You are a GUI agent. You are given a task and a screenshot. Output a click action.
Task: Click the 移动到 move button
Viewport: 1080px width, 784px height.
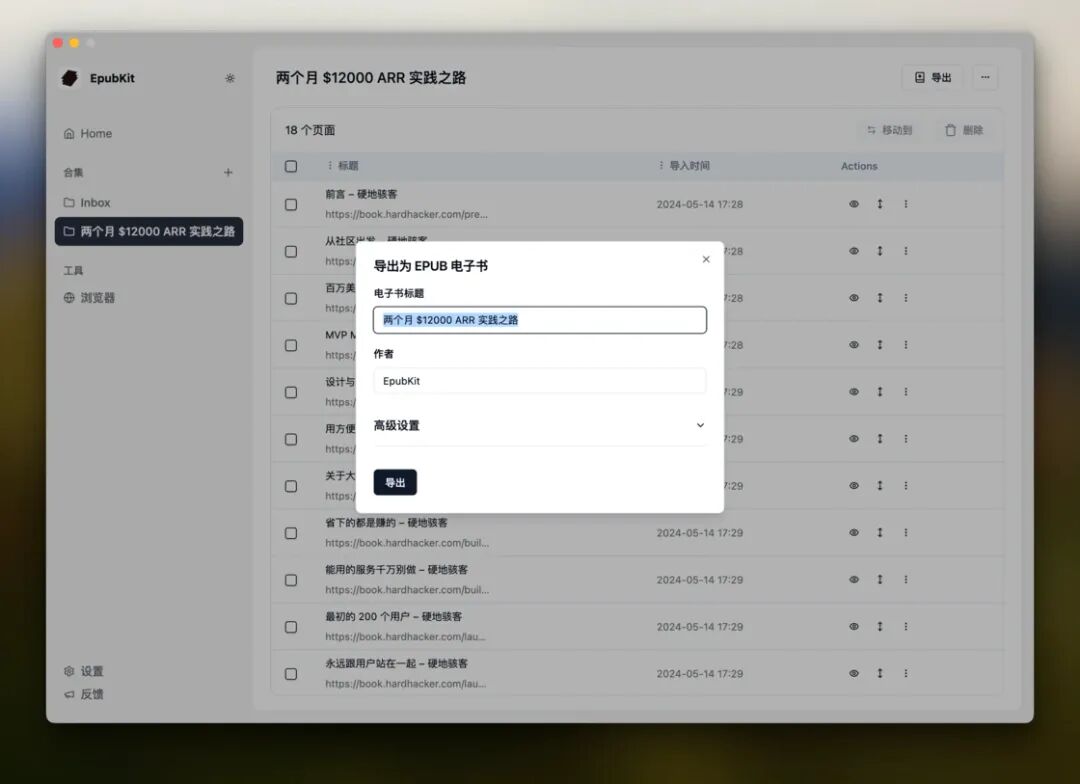[x=889, y=130]
